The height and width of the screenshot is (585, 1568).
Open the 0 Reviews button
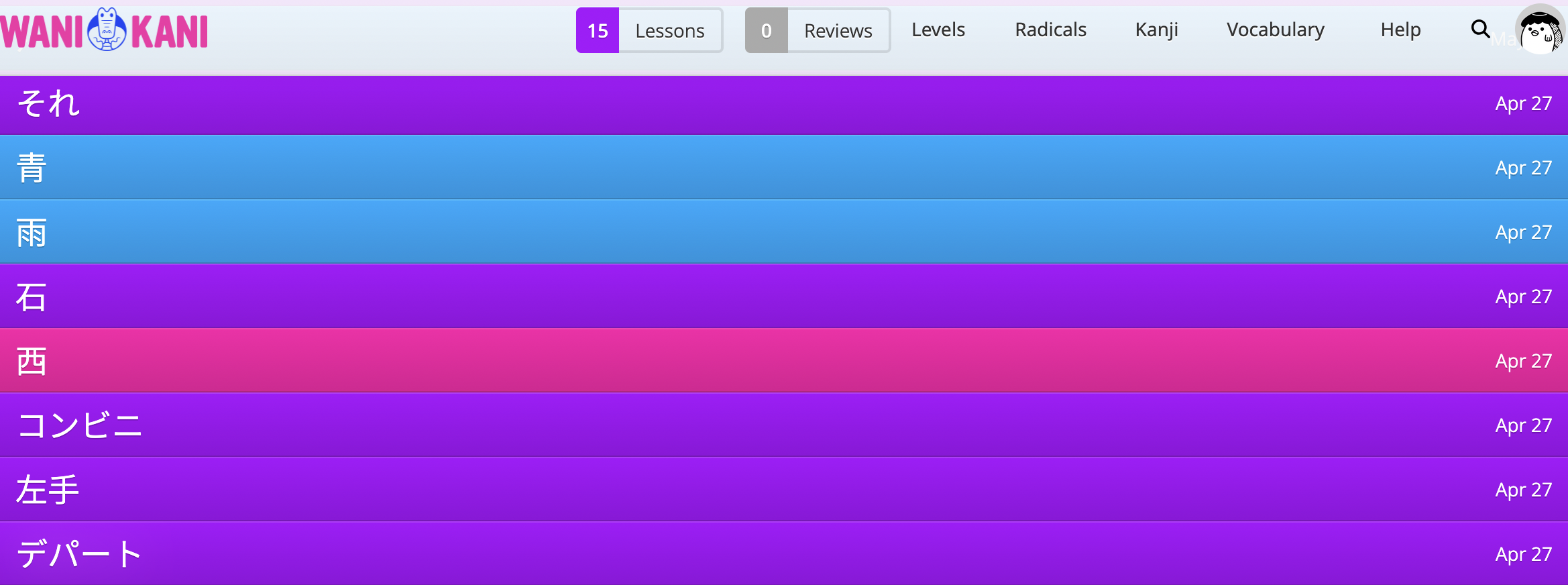click(818, 30)
